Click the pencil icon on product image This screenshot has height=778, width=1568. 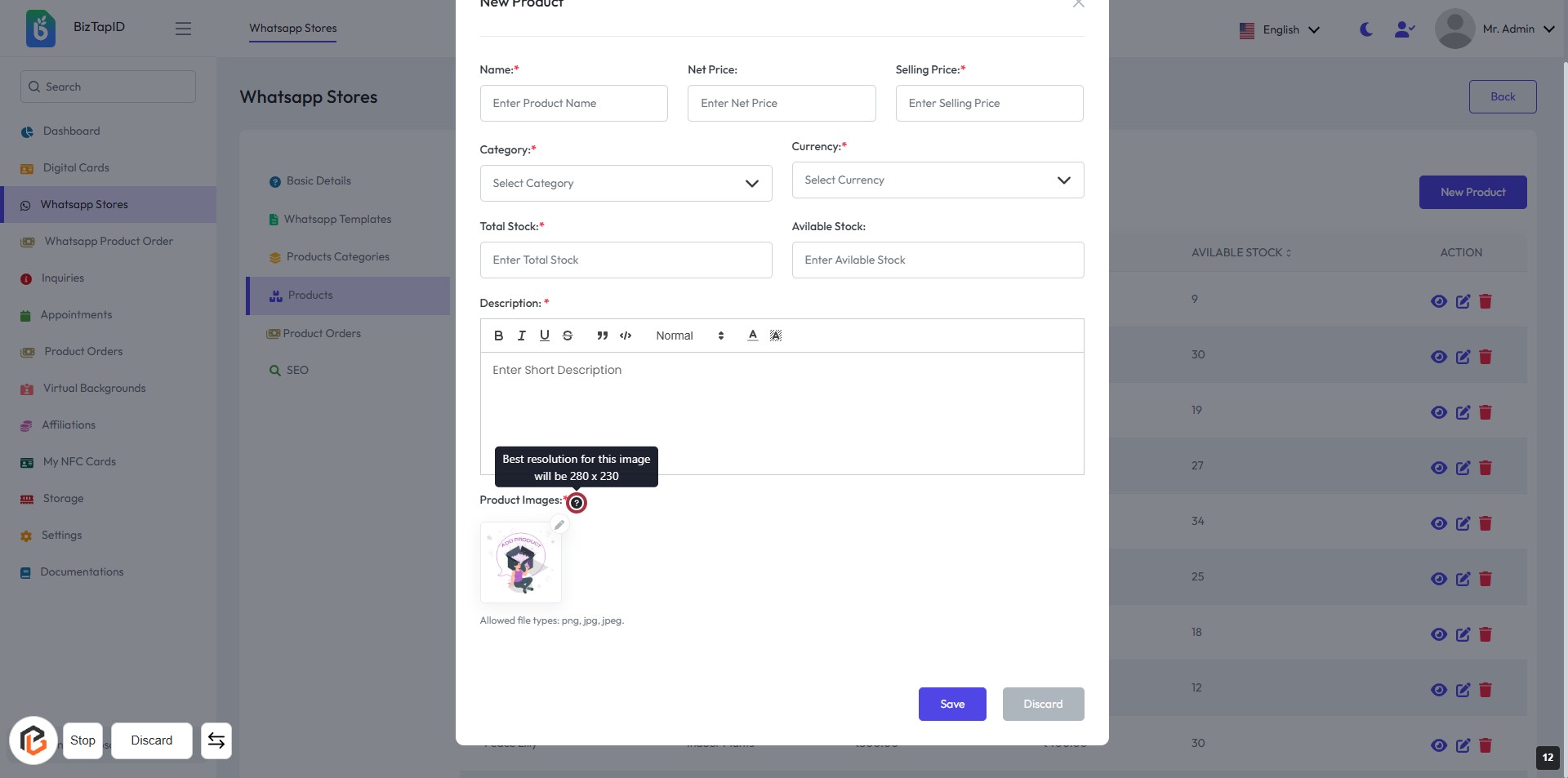pos(559,525)
